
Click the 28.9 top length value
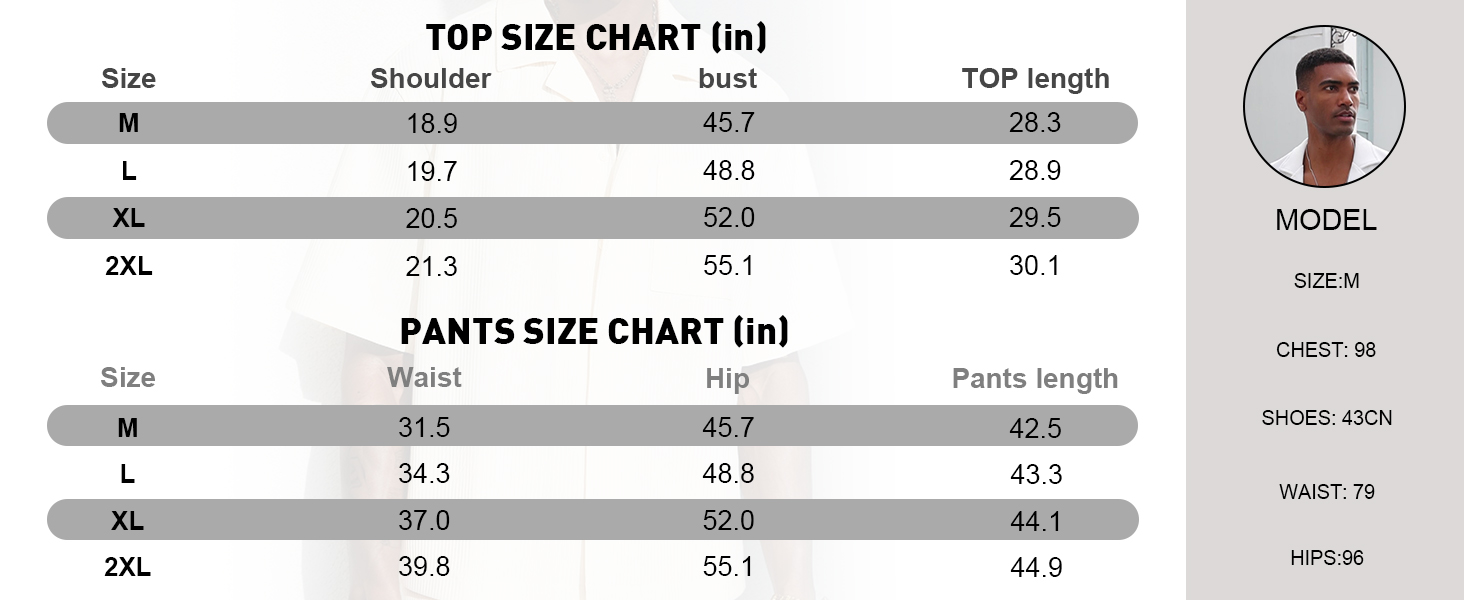point(1035,171)
